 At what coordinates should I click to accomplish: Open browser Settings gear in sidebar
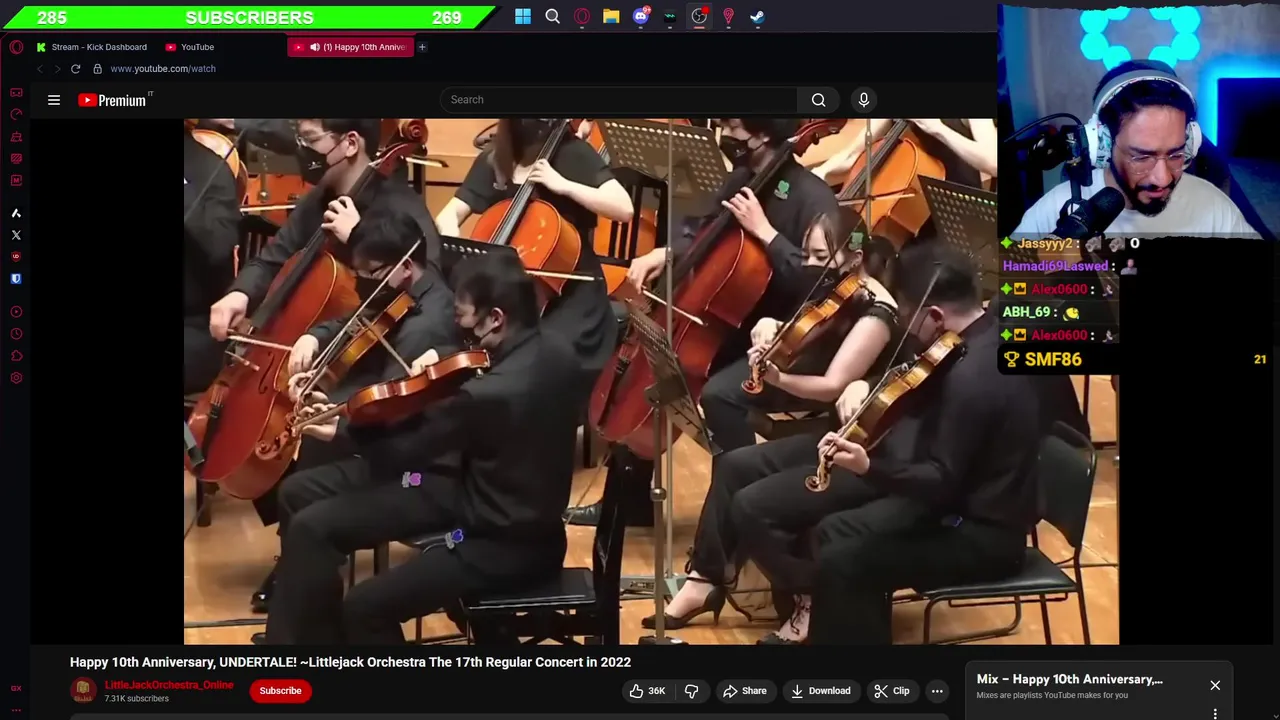coord(16,378)
